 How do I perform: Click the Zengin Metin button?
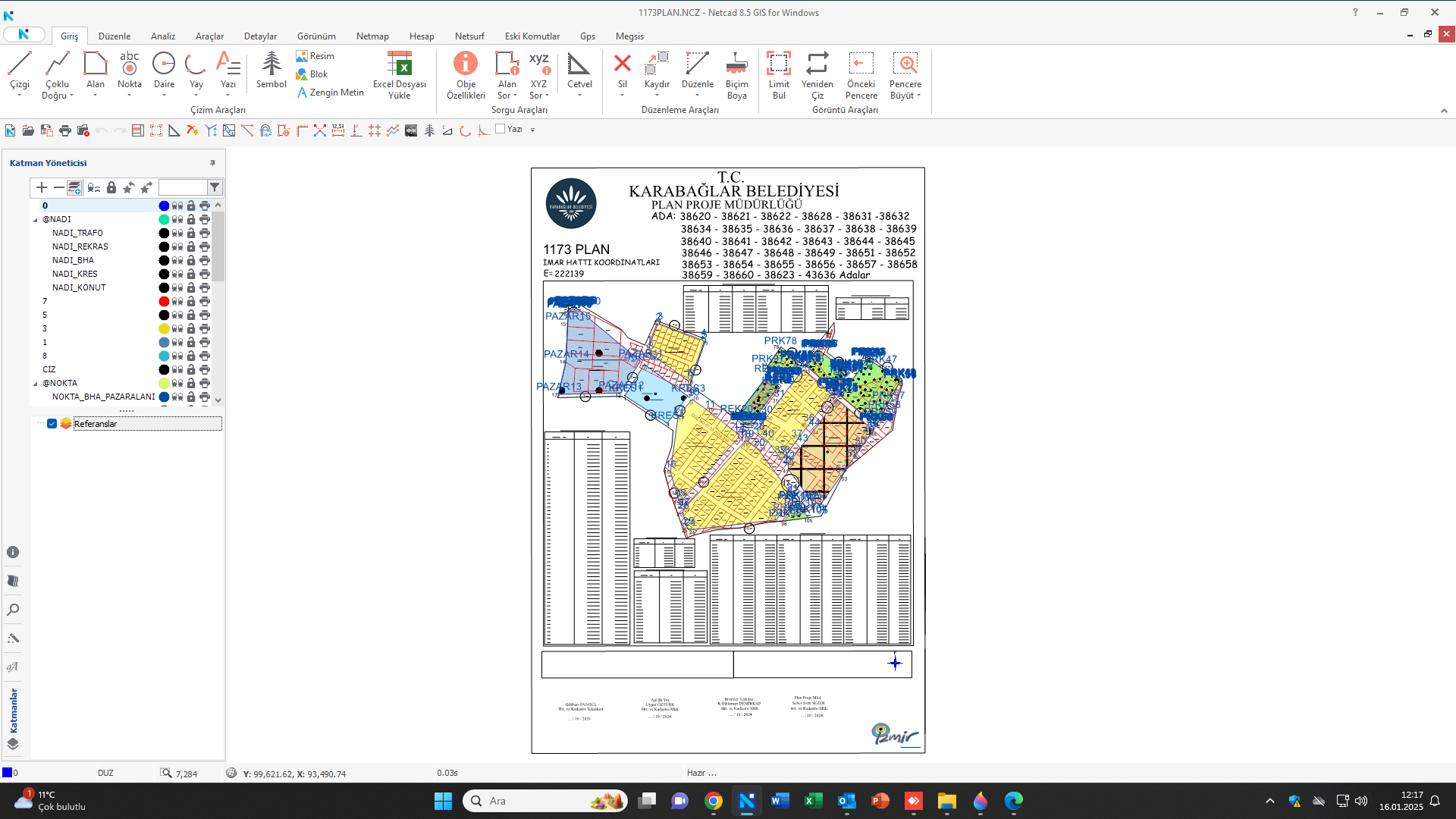(x=330, y=93)
